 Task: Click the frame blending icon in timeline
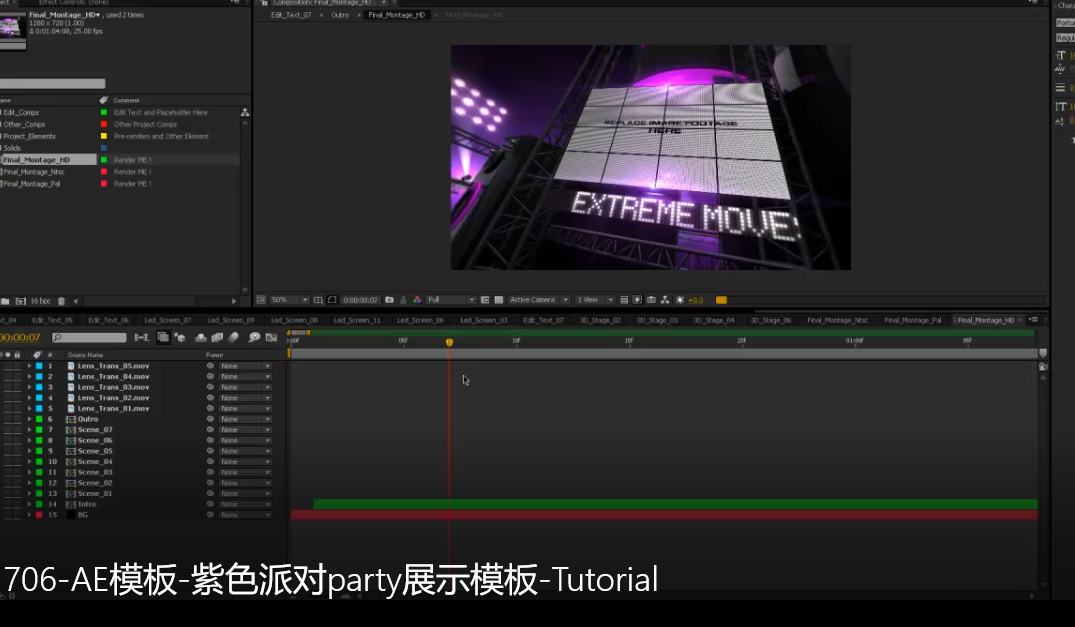pyautogui.click(x=217, y=337)
